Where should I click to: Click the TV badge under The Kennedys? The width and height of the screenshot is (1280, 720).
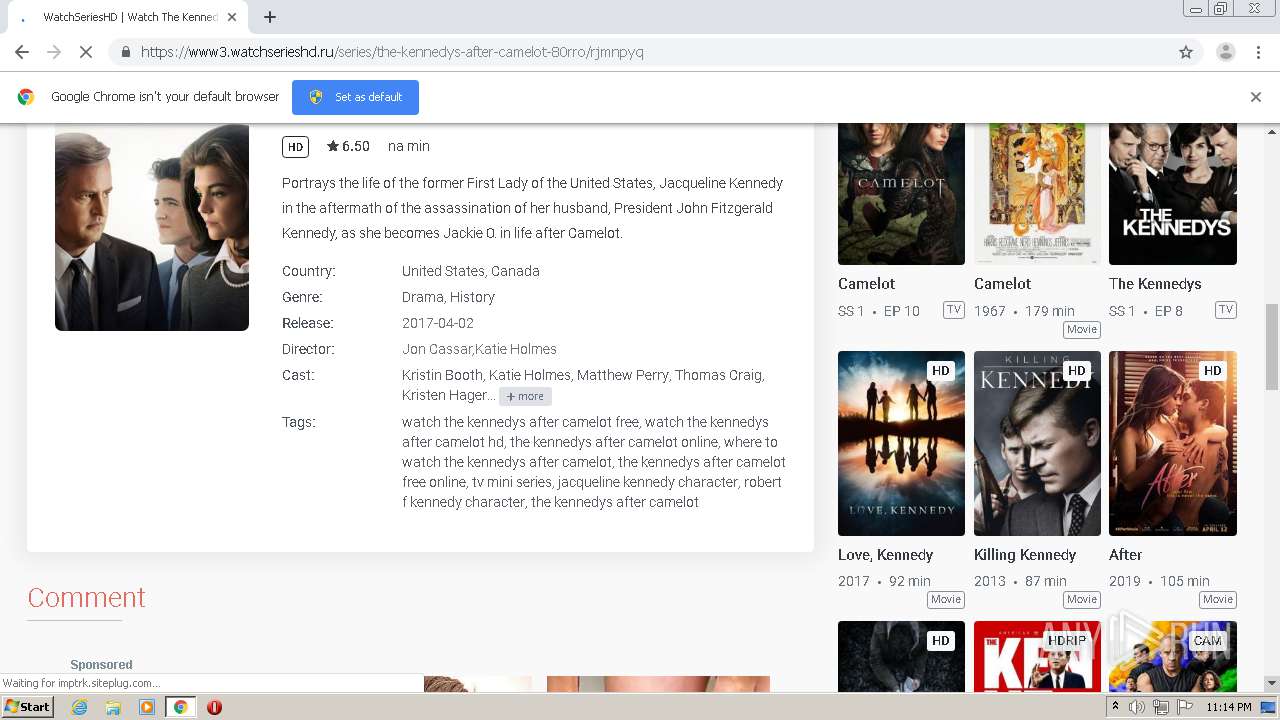point(1225,310)
